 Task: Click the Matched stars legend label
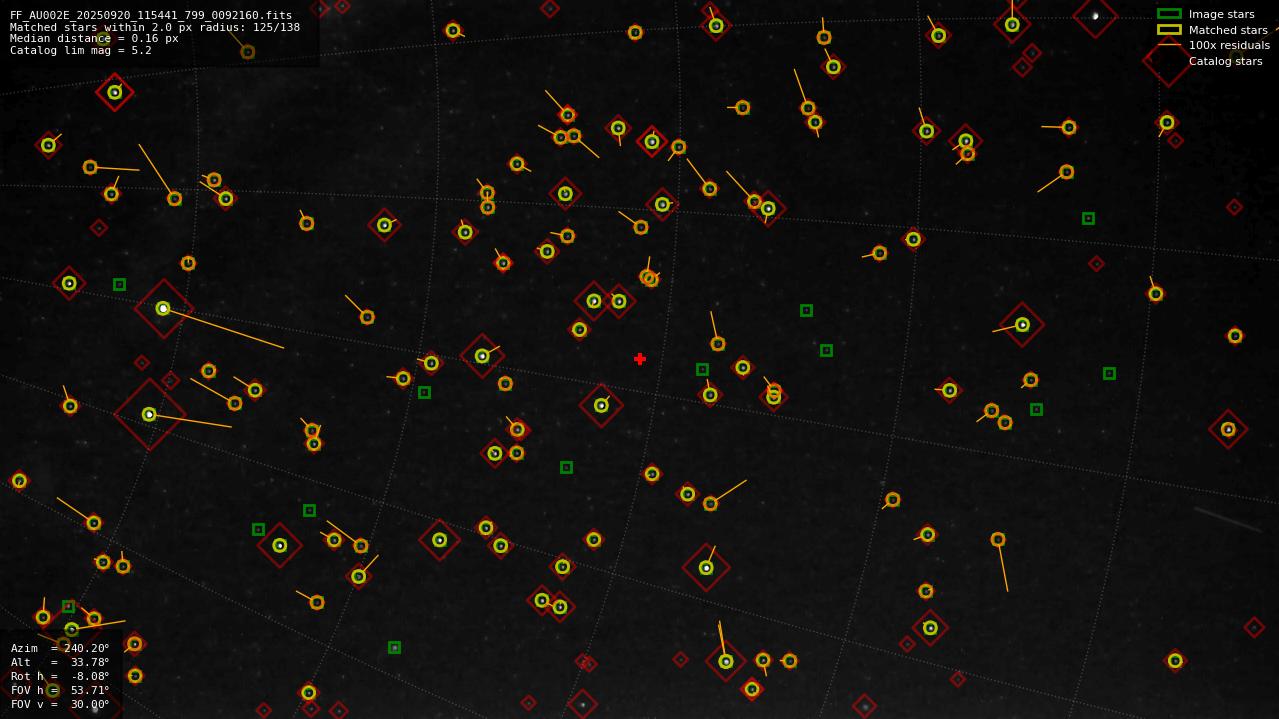(1227, 30)
